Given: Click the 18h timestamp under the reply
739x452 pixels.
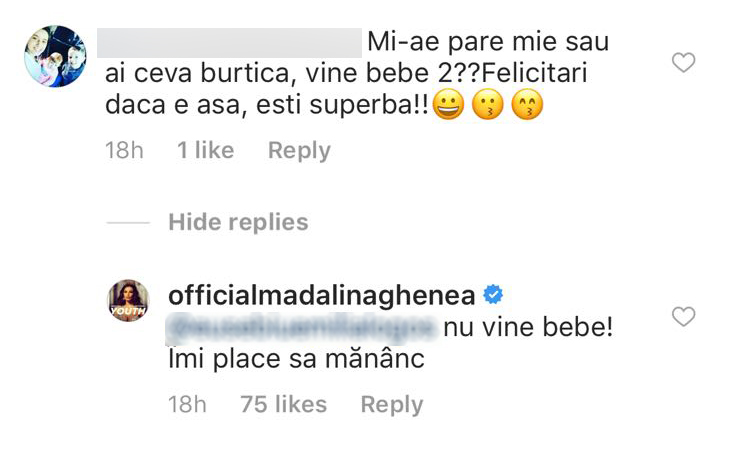Looking at the screenshot, I should coord(187,405).
